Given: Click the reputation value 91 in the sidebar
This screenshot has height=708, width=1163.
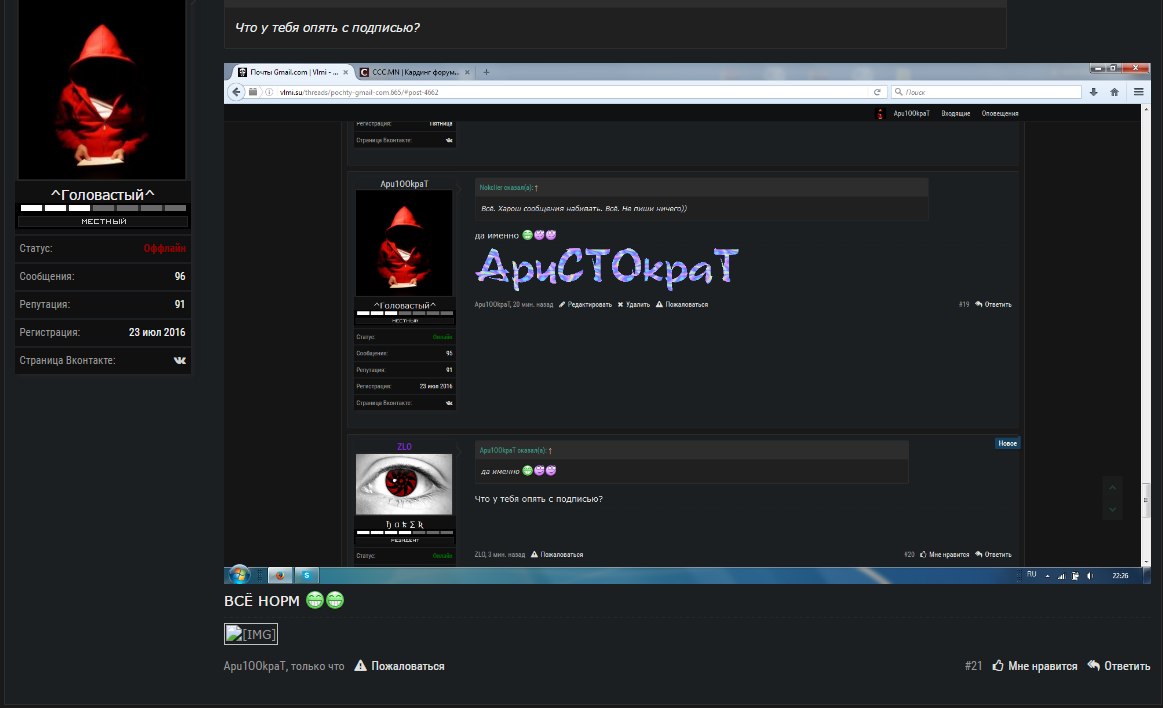Looking at the screenshot, I should pyautogui.click(x=179, y=304).
